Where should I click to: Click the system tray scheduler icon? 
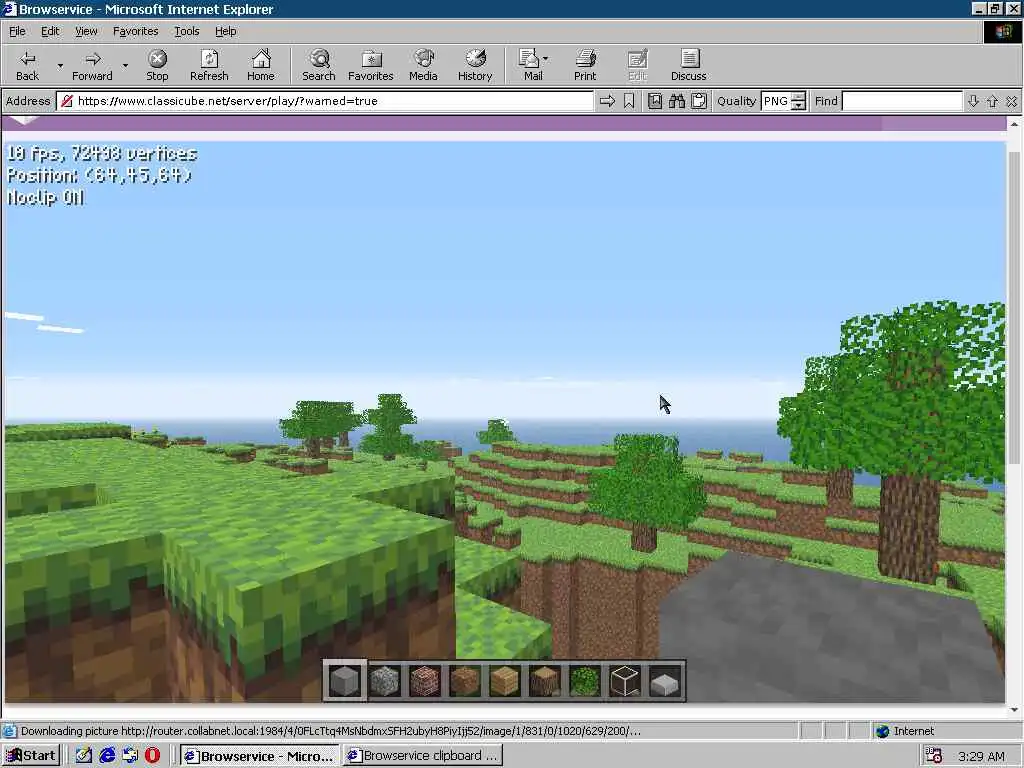click(933, 756)
